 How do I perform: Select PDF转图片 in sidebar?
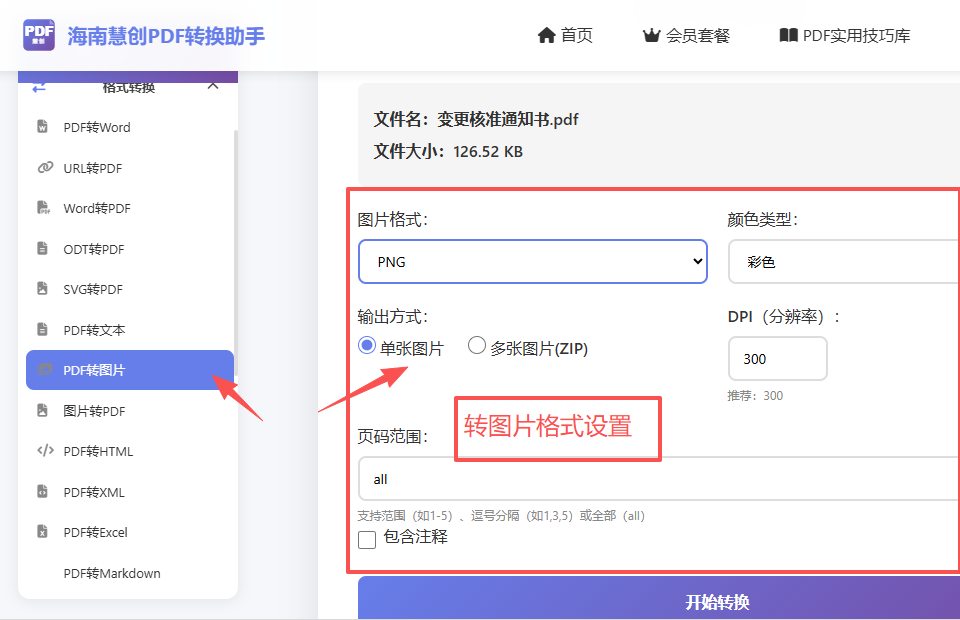130,370
